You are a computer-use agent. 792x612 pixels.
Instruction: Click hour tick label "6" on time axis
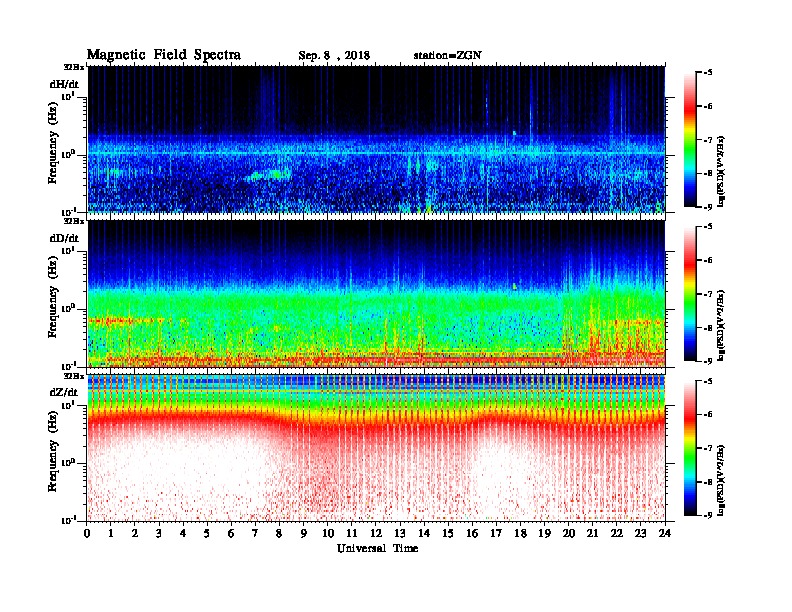(231, 534)
